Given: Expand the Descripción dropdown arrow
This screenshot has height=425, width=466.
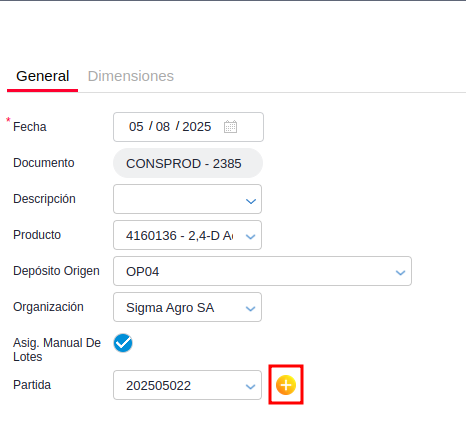Looking at the screenshot, I should [x=251, y=201].
